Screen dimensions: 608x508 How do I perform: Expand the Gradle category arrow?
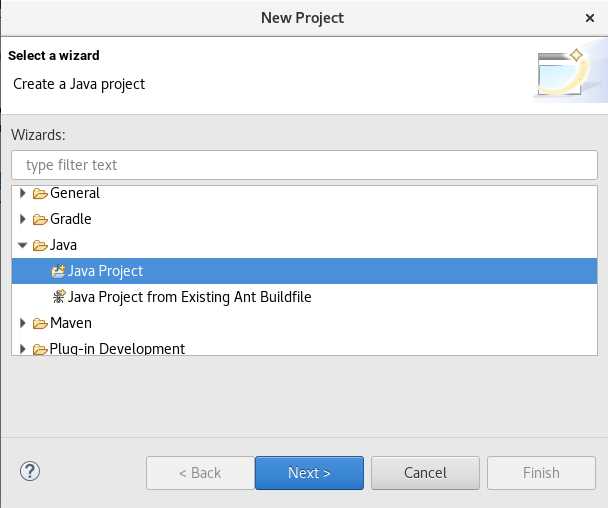pos(22,219)
